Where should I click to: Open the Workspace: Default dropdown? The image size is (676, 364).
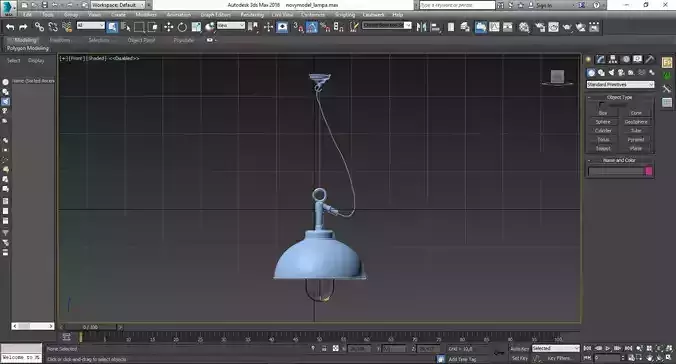(x=118, y=5)
